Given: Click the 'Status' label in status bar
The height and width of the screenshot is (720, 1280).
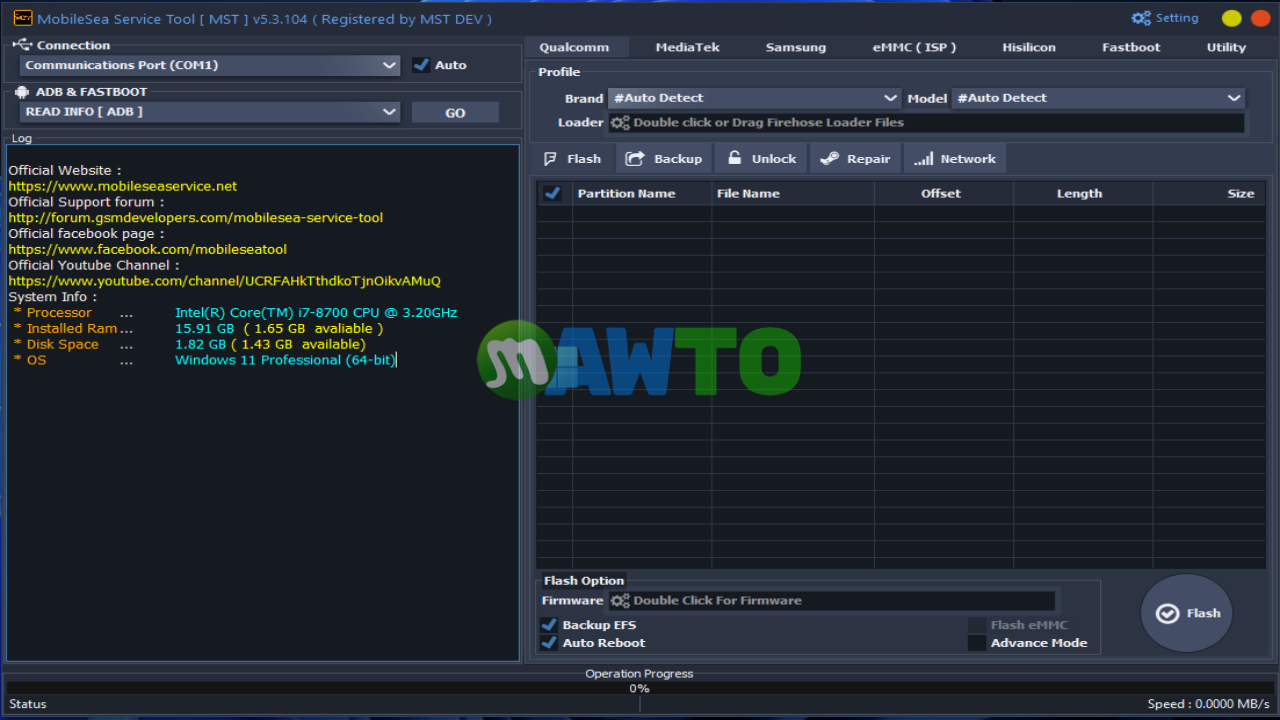Looking at the screenshot, I should [x=28, y=704].
